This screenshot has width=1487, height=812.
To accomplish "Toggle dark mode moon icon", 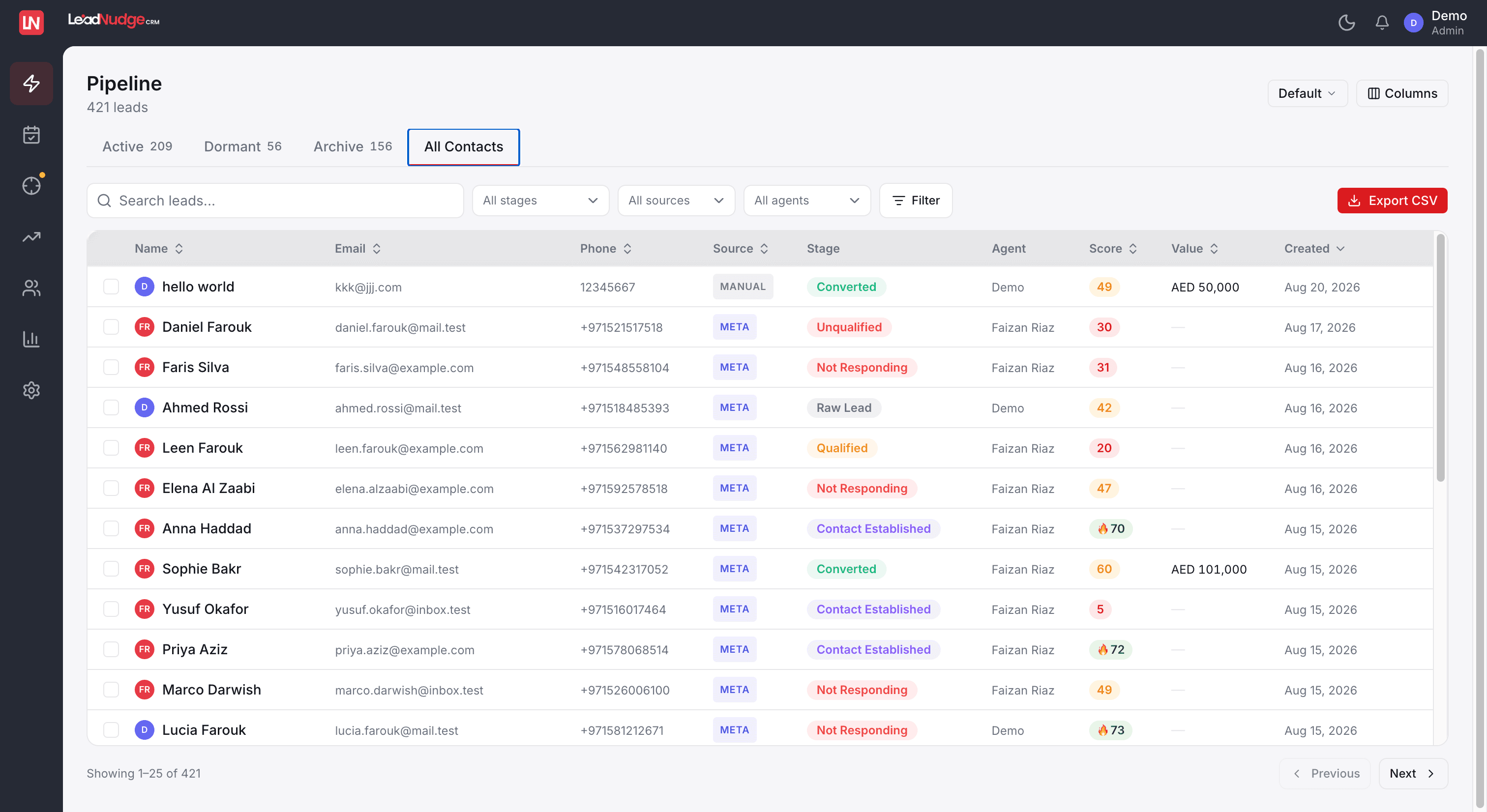I will click(x=1346, y=23).
